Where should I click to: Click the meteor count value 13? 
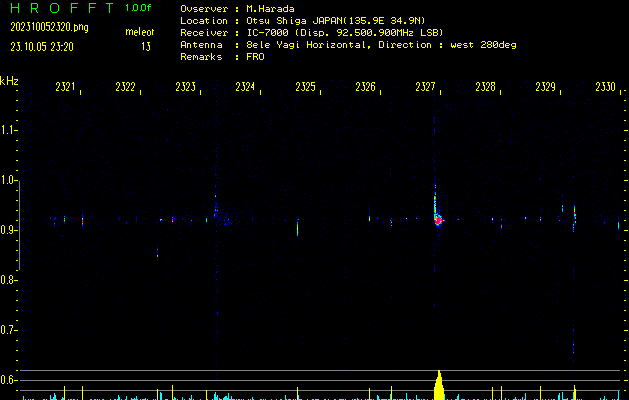146,46
